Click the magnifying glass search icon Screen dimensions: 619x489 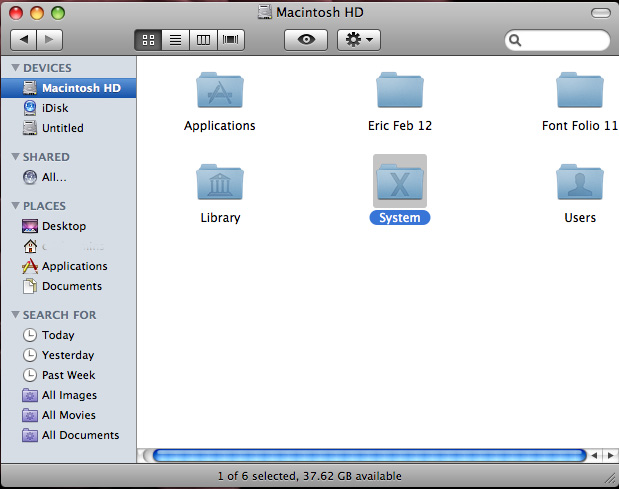coord(515,40)
